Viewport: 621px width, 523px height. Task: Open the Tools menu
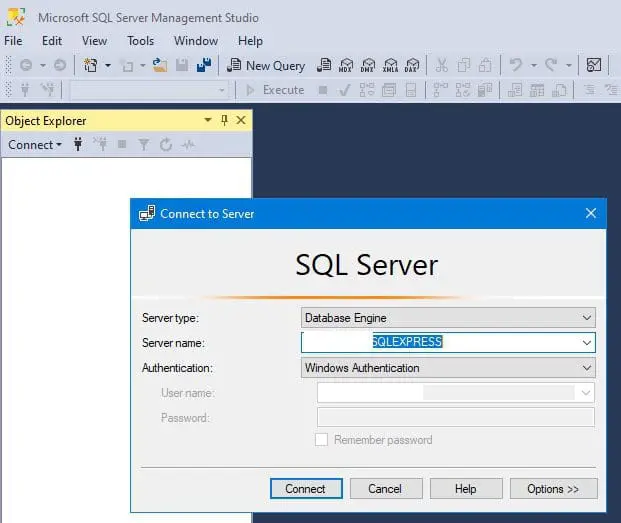click(140, 41)
